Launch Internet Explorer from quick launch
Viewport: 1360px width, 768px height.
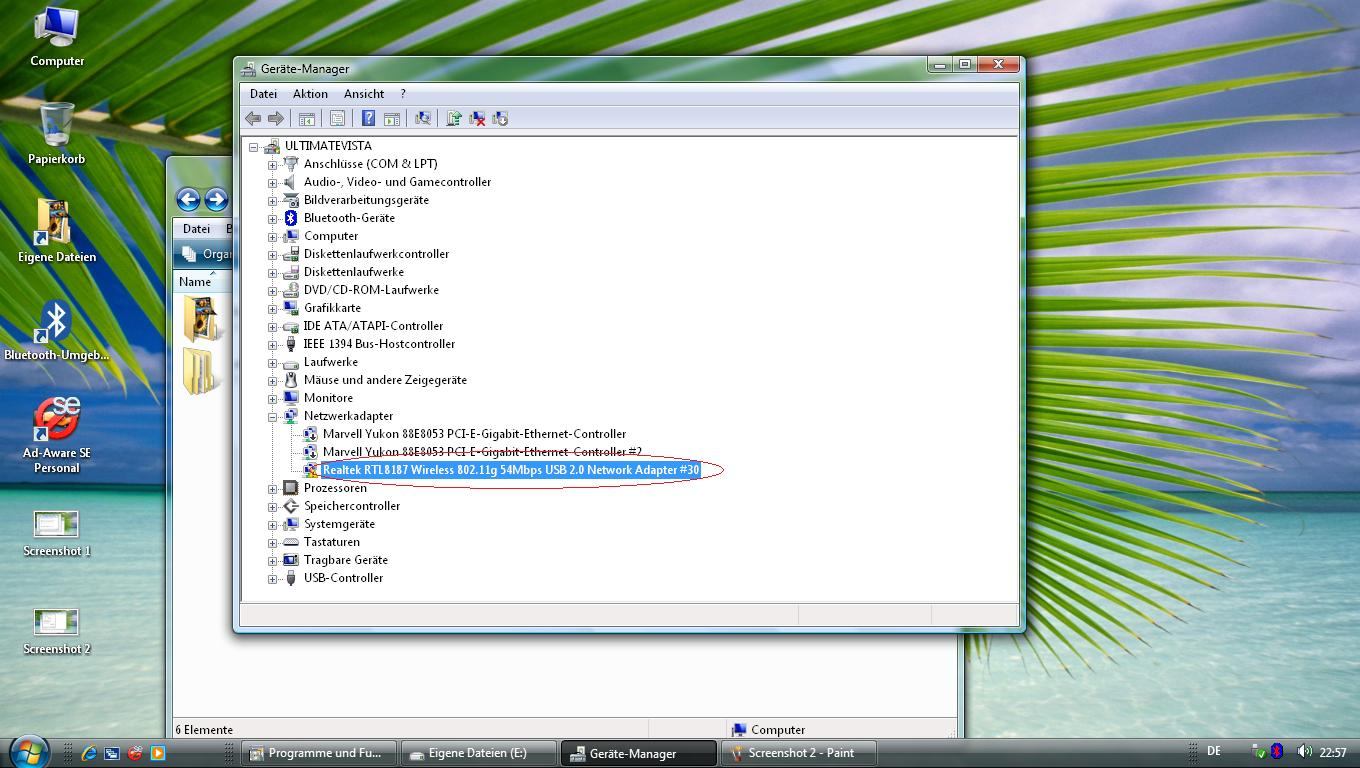click(89, 753)
